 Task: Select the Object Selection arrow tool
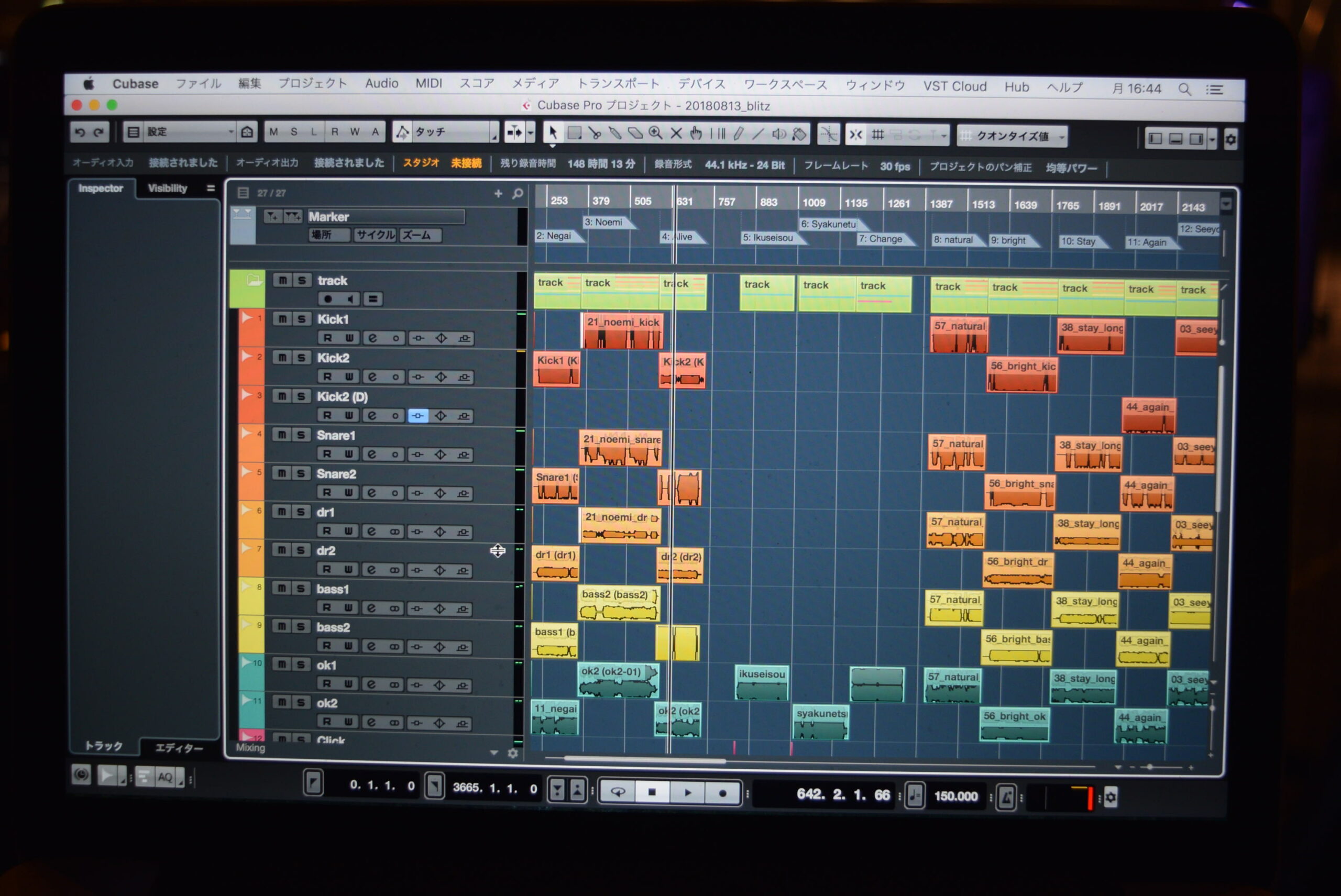click(552, 132)
